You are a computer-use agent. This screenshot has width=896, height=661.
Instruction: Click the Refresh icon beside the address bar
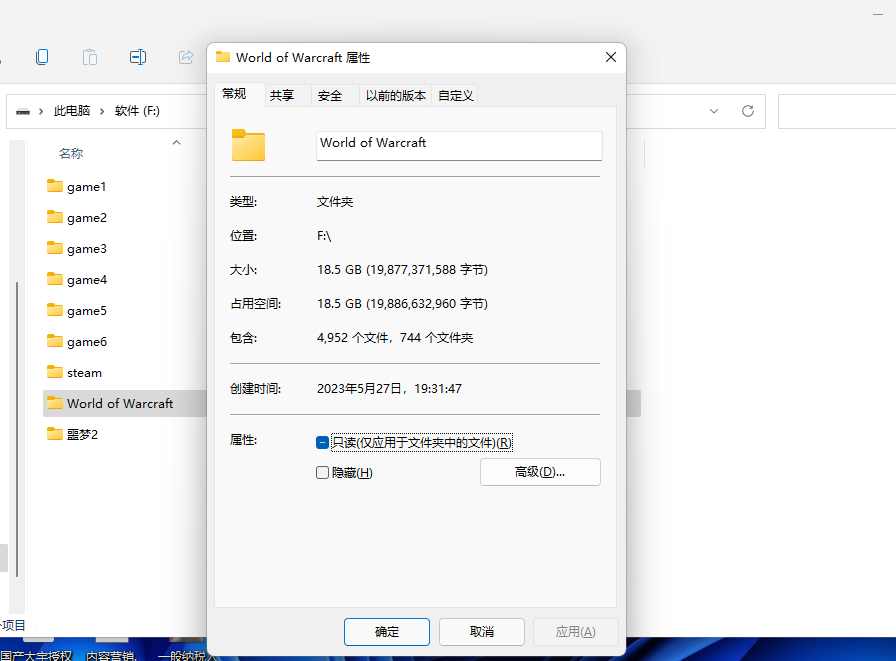[x=747, y=111]
